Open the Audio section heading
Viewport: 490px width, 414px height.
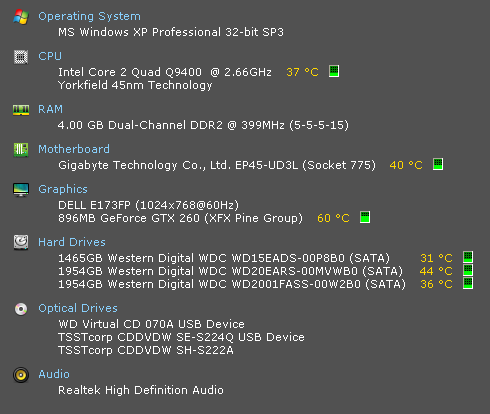coord(54,374)
